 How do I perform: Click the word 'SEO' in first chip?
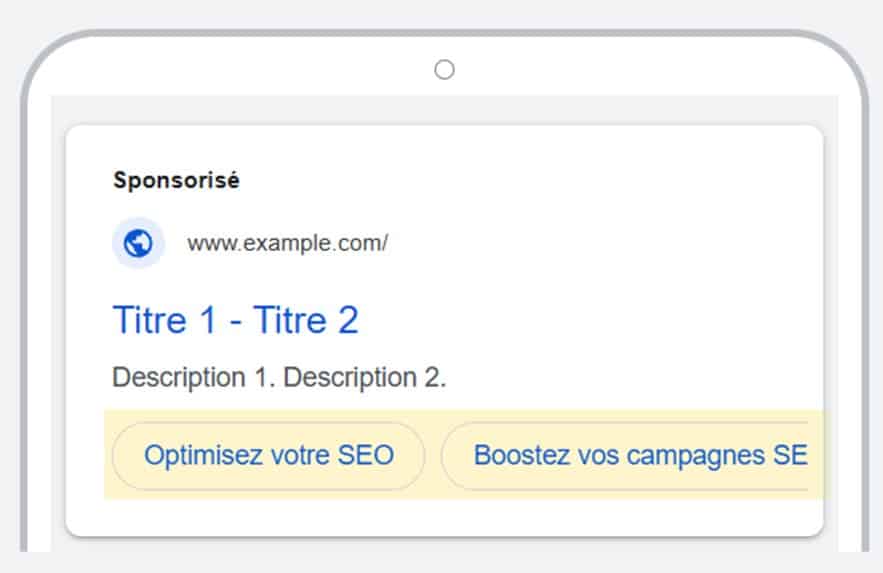tap(365, 455)
